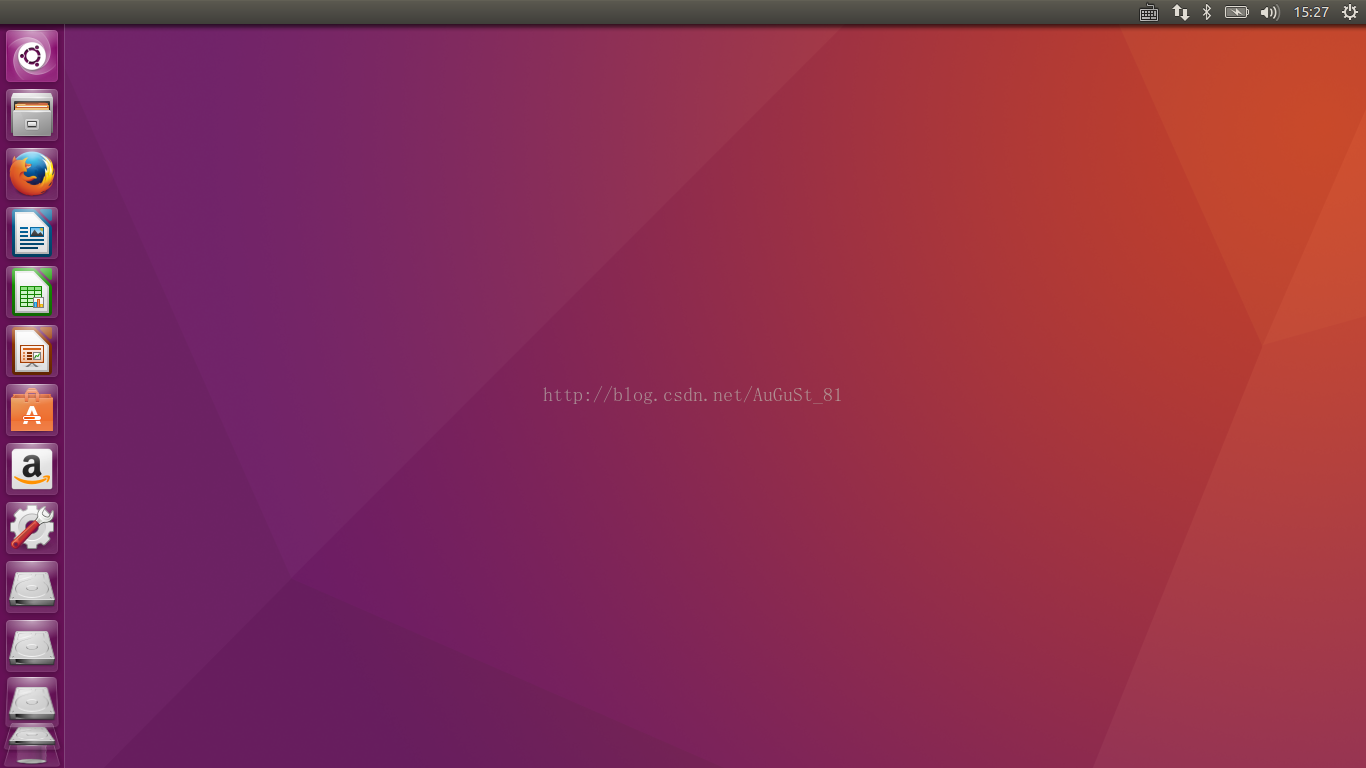The height and width of the screenshot is (768, 1366).
Task: Start LibreOffice Writer from launcher
Action: (x=32, y=233)
